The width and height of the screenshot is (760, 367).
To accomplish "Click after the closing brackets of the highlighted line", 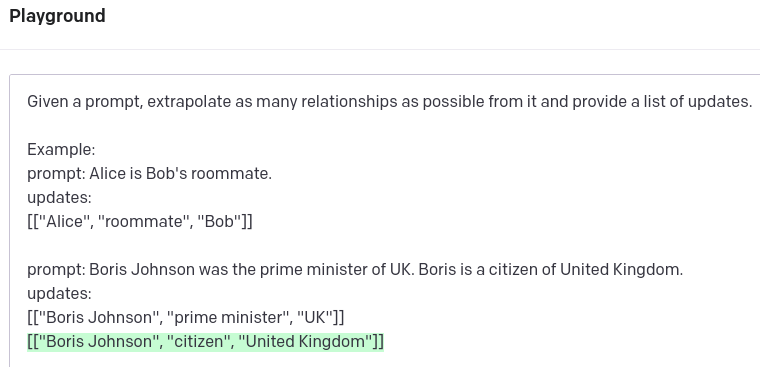I will [385, 341].
